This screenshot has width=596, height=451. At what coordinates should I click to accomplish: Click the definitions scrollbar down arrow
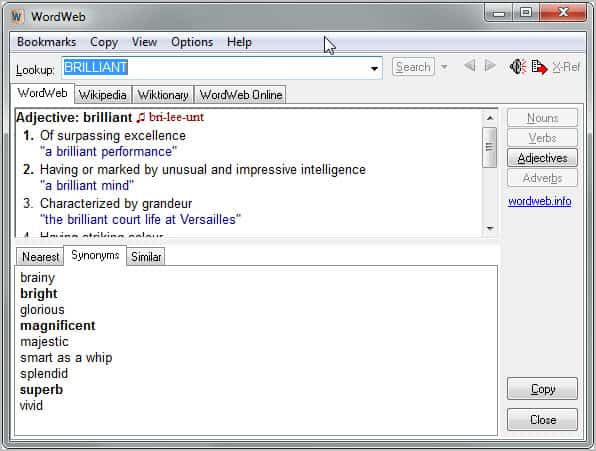[490, 228]
